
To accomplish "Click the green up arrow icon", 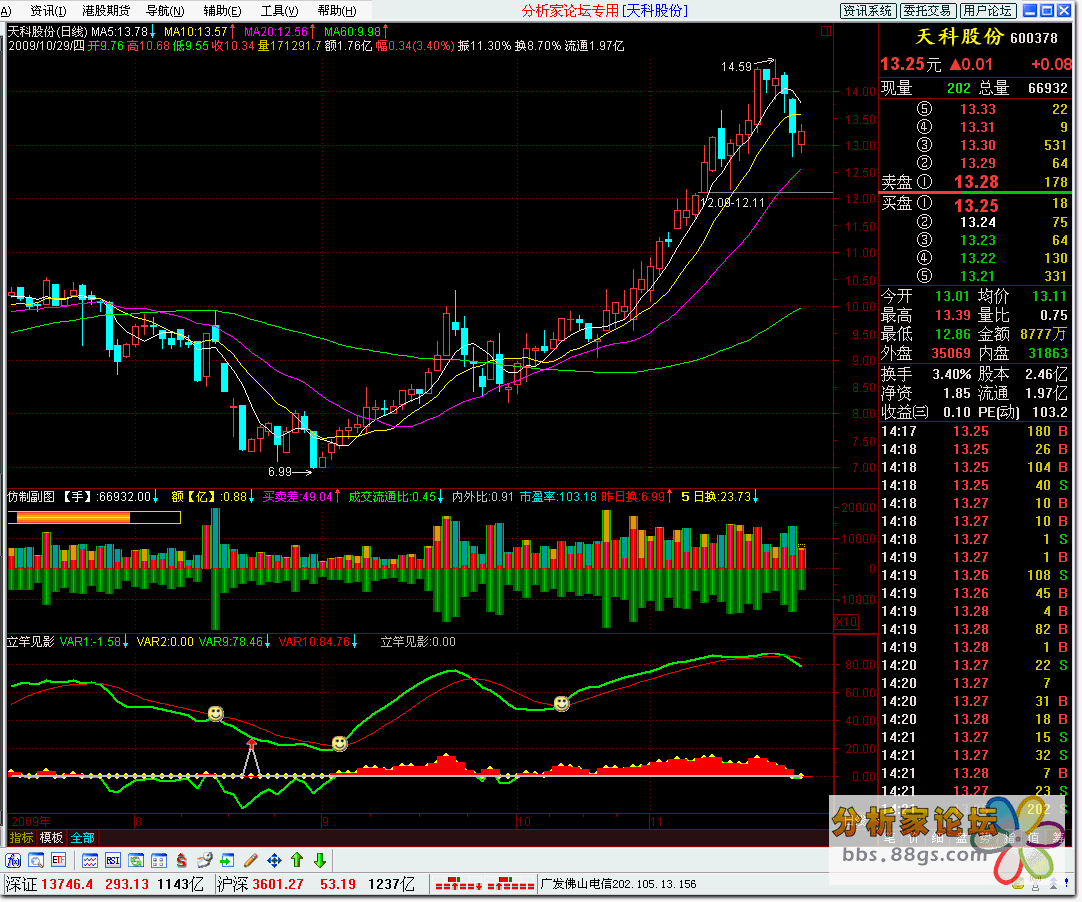I will (x=297, y=860).
